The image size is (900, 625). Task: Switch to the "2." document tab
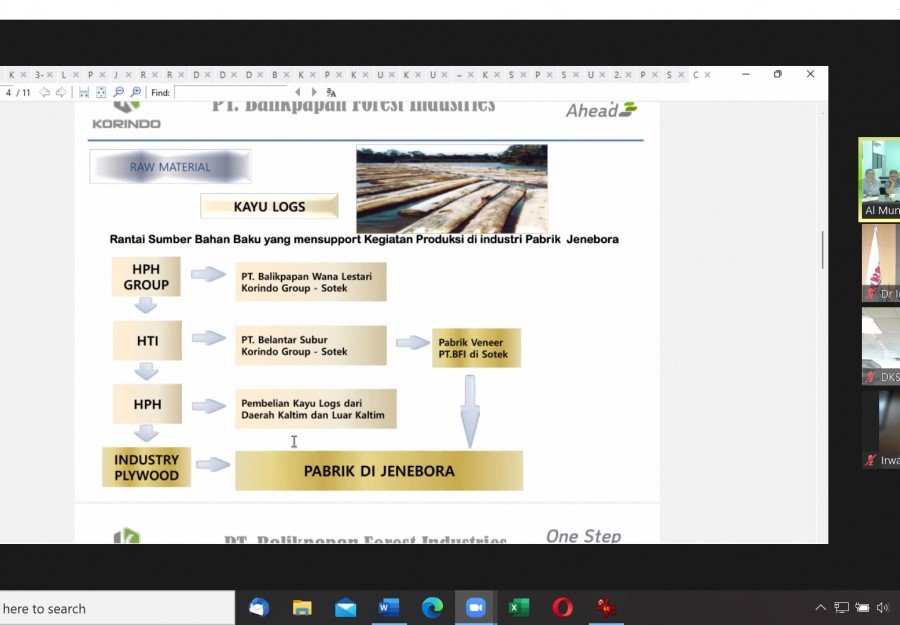[x=618, y=75]
